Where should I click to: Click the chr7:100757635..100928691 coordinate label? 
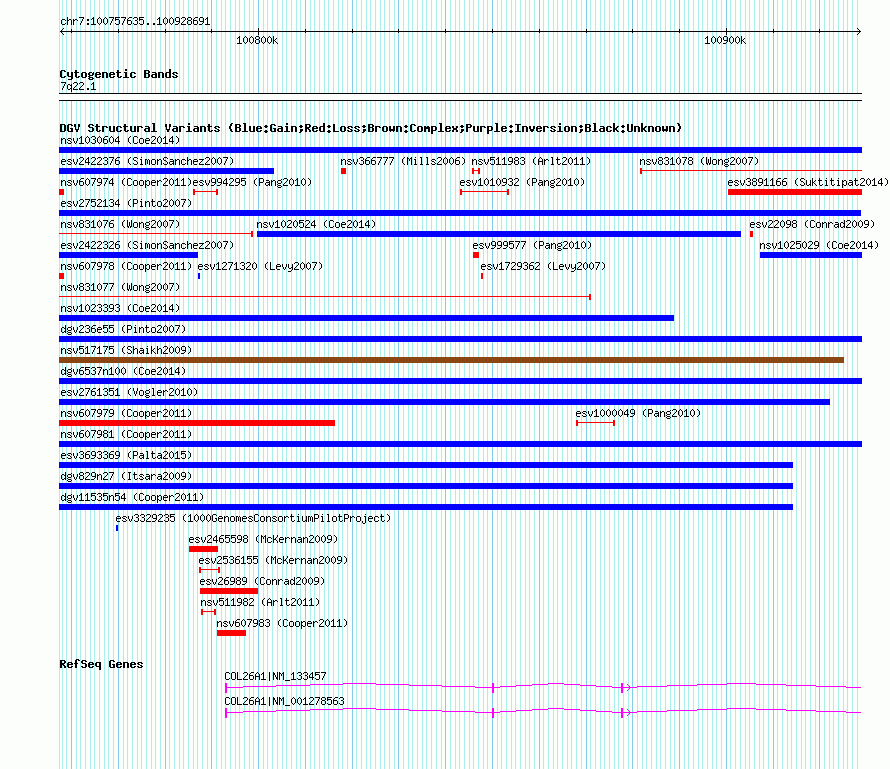(x=135, y=20)
